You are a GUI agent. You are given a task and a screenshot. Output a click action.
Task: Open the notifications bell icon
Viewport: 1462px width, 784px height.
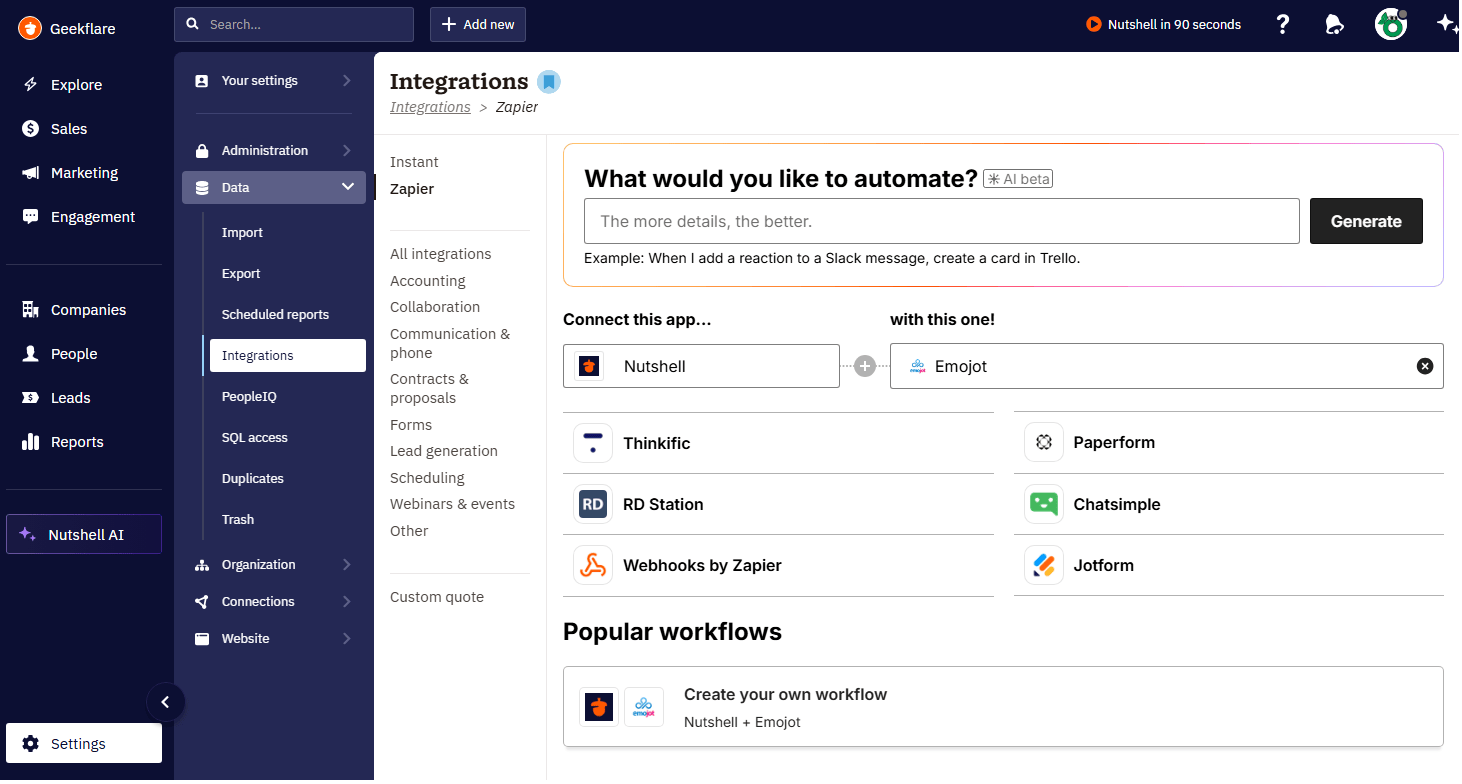(x=1334, y=25)
